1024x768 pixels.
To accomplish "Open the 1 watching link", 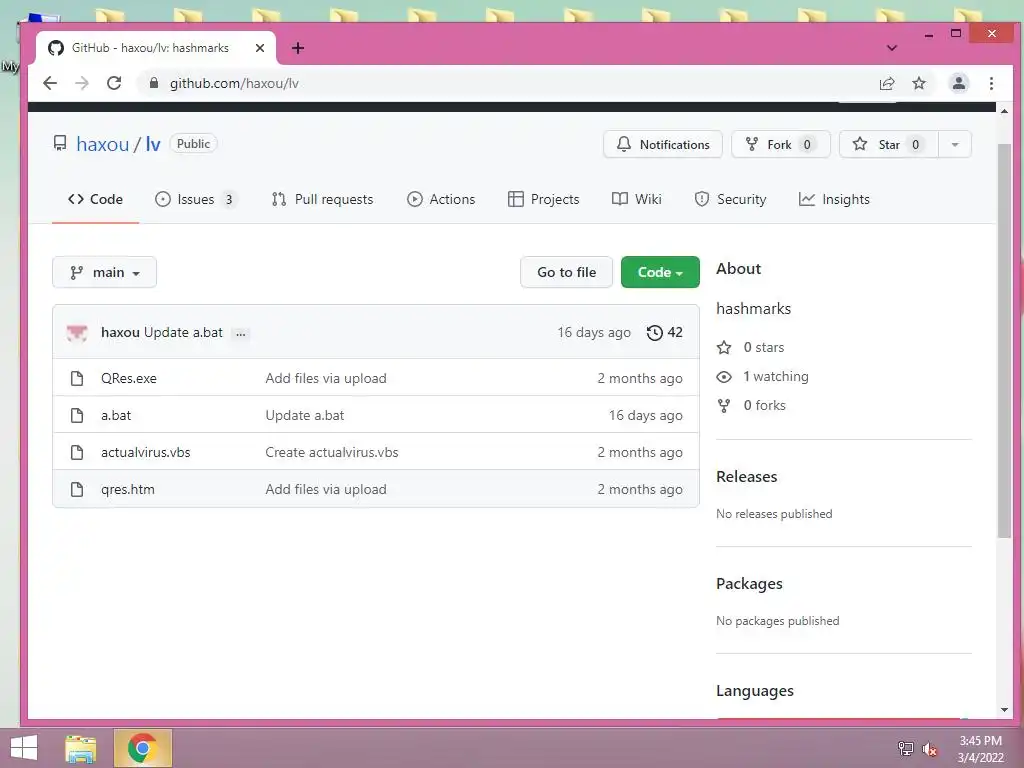I will pyautogui.click(x=763, y=376).
